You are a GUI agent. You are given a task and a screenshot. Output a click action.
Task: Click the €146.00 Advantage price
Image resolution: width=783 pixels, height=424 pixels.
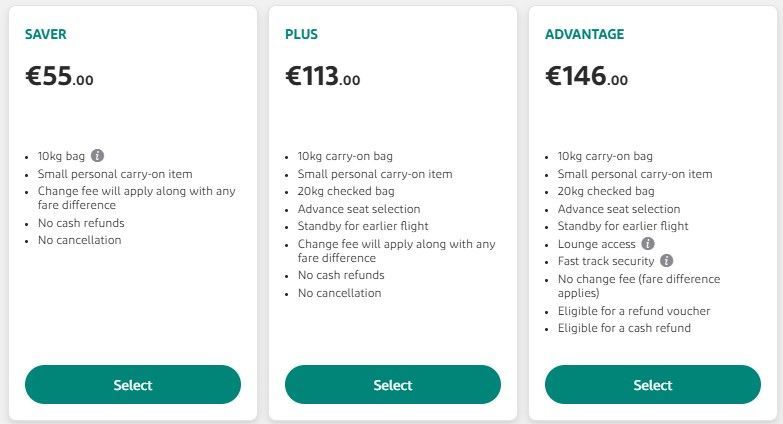586,76
